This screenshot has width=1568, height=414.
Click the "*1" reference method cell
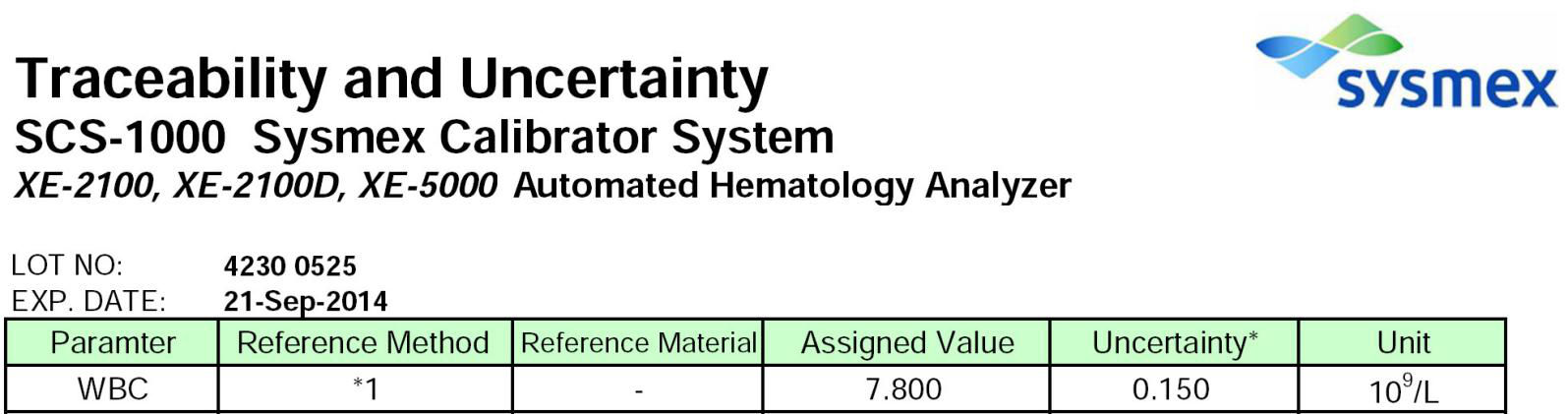(365, 390)
